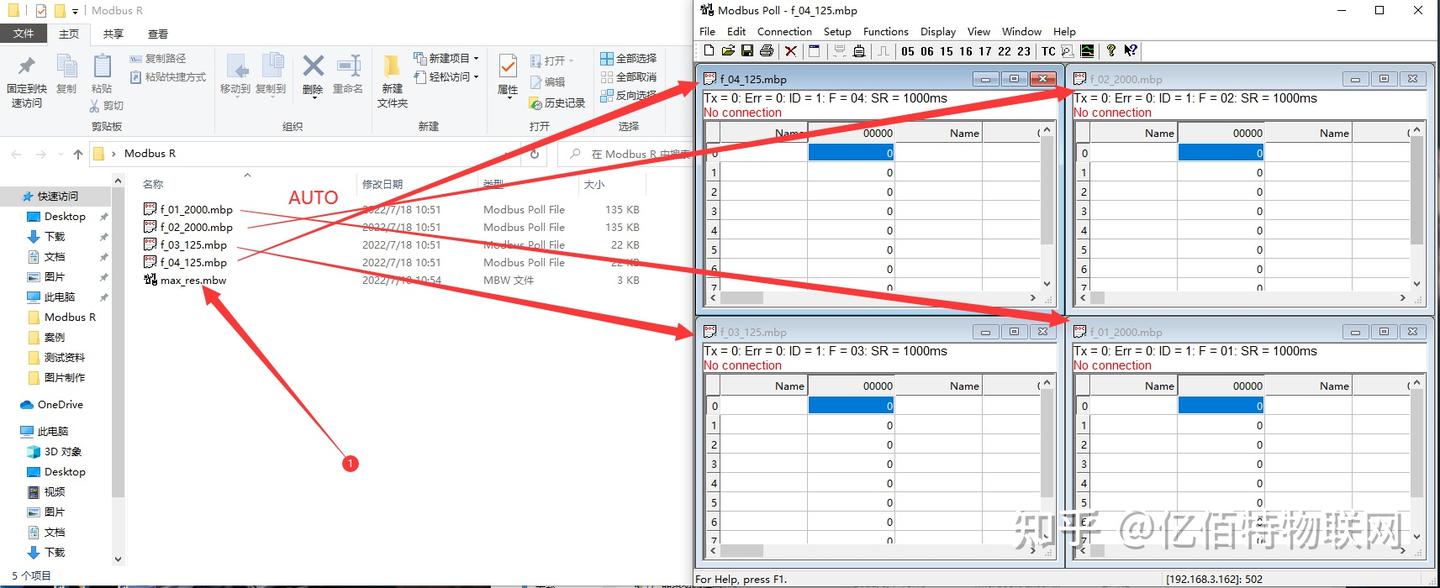Screen dimensions: 1440x588
Task: Open the Connection menu in Modbus Poll
Action: [784, 31]
